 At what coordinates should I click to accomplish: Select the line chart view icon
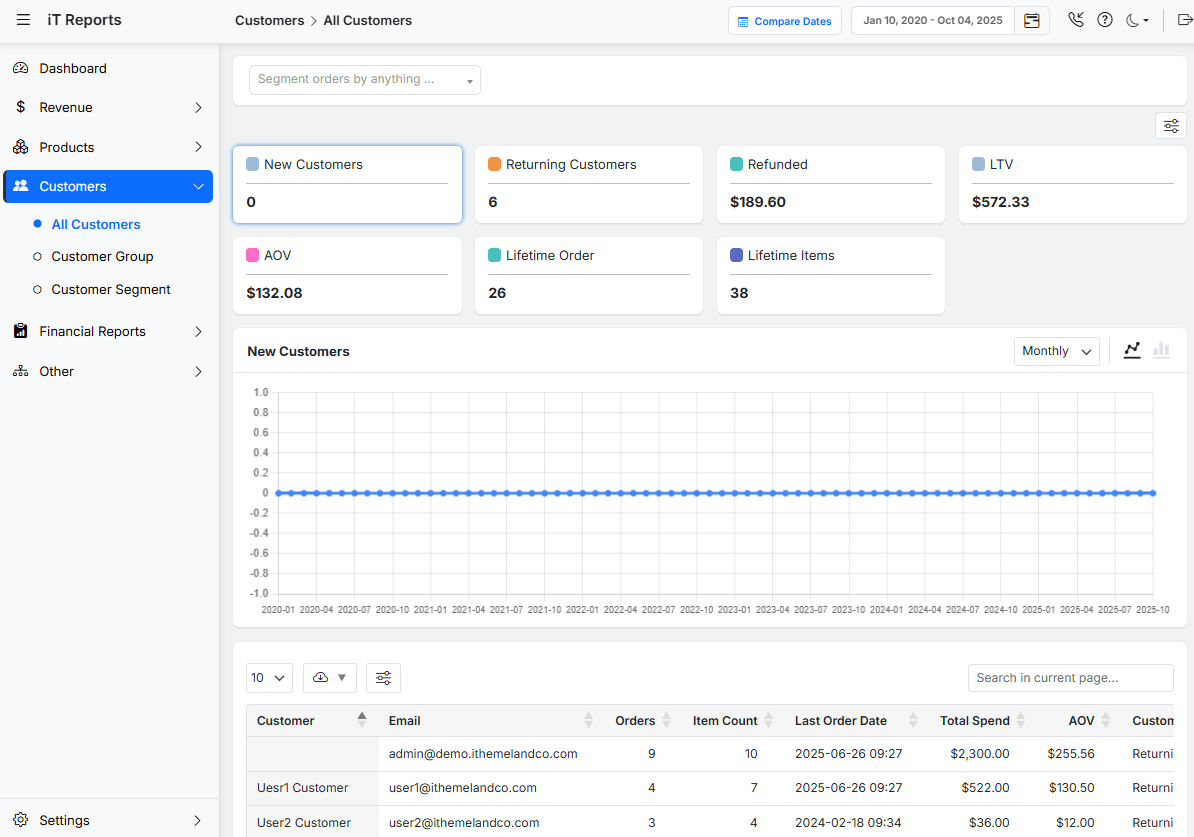[1132, 351]
